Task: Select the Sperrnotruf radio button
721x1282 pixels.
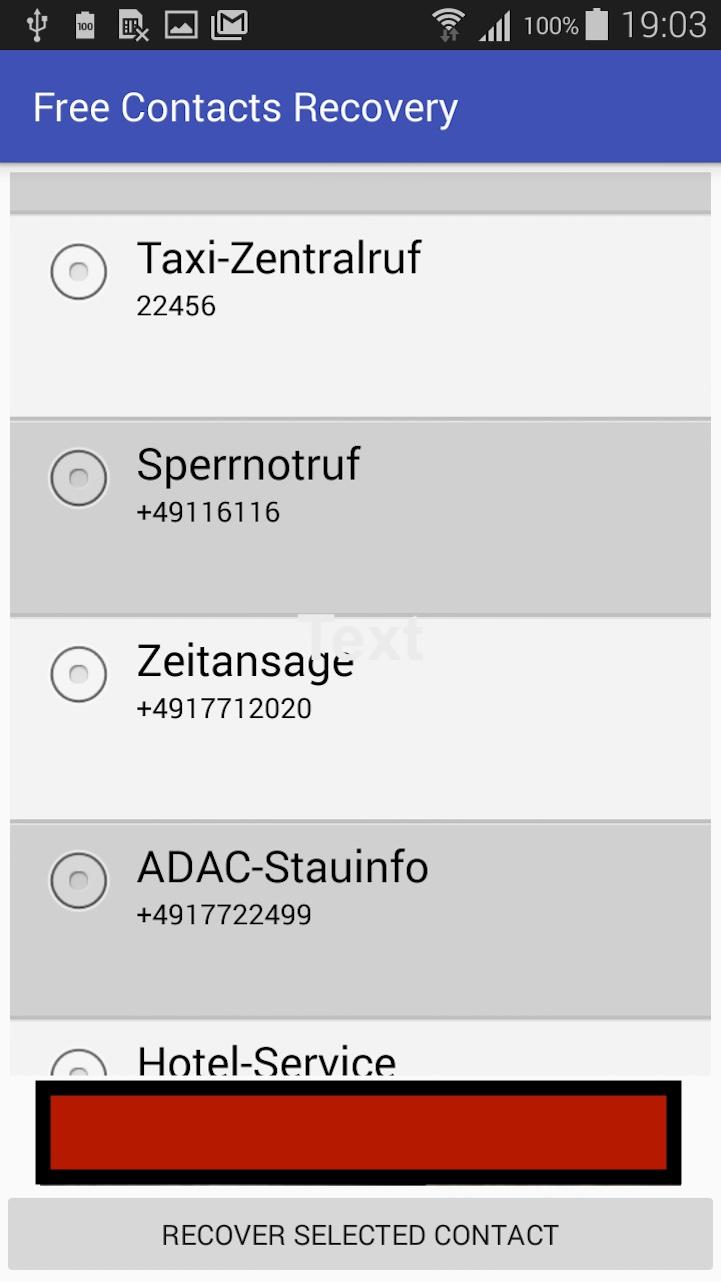Action: pyautogui.click(x=78, y=477)
